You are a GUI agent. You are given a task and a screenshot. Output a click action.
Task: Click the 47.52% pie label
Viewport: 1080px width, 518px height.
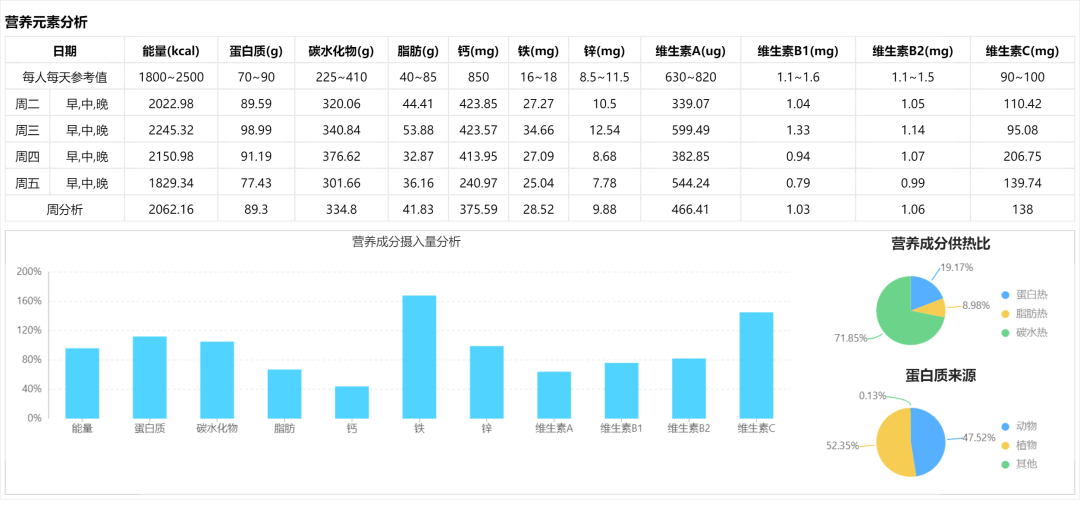[979, 437]
